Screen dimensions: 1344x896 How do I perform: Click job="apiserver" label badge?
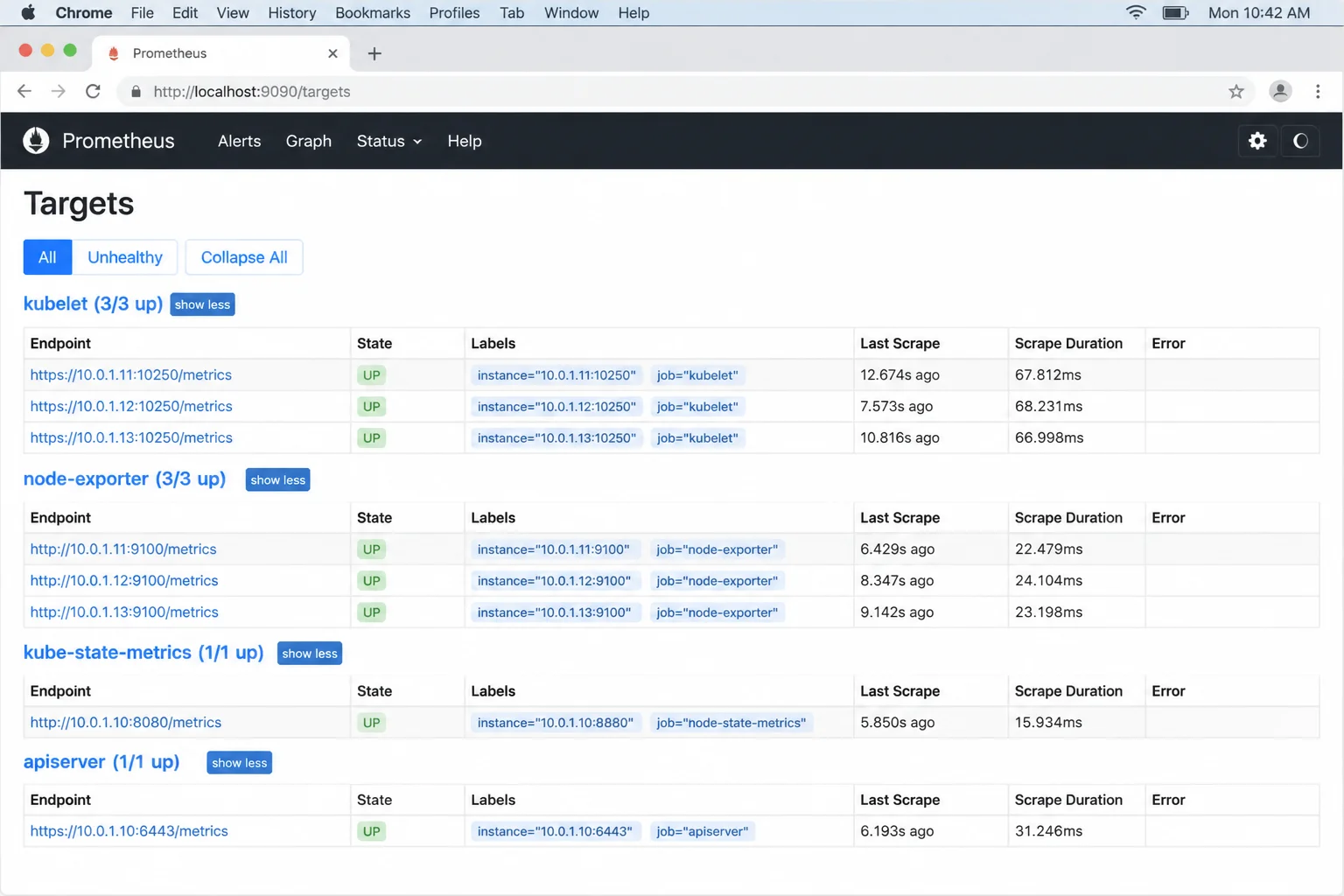[703, 831]
